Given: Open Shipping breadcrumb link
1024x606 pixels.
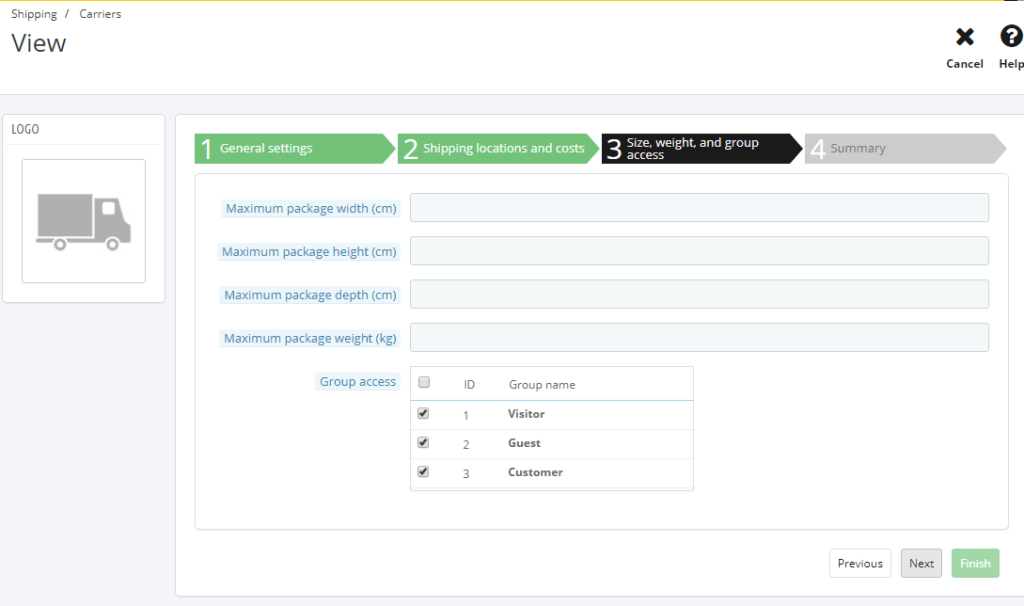Looking at the screenshot, I should click(x=34, y=14).
